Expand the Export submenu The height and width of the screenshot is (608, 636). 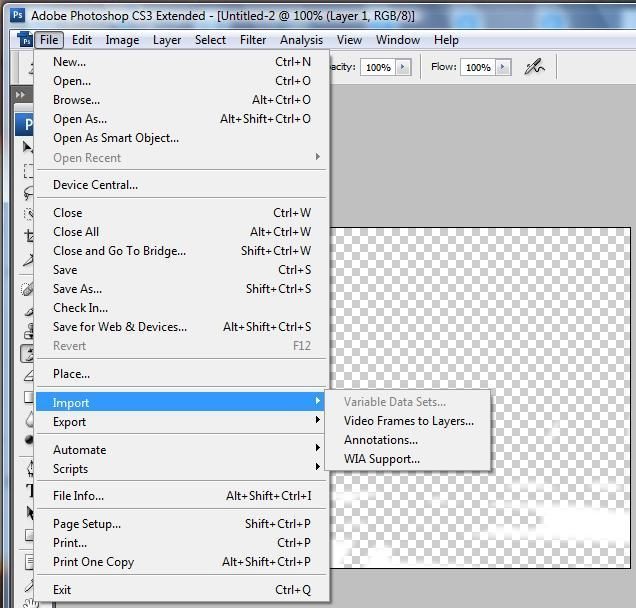[x=182, y=421]
